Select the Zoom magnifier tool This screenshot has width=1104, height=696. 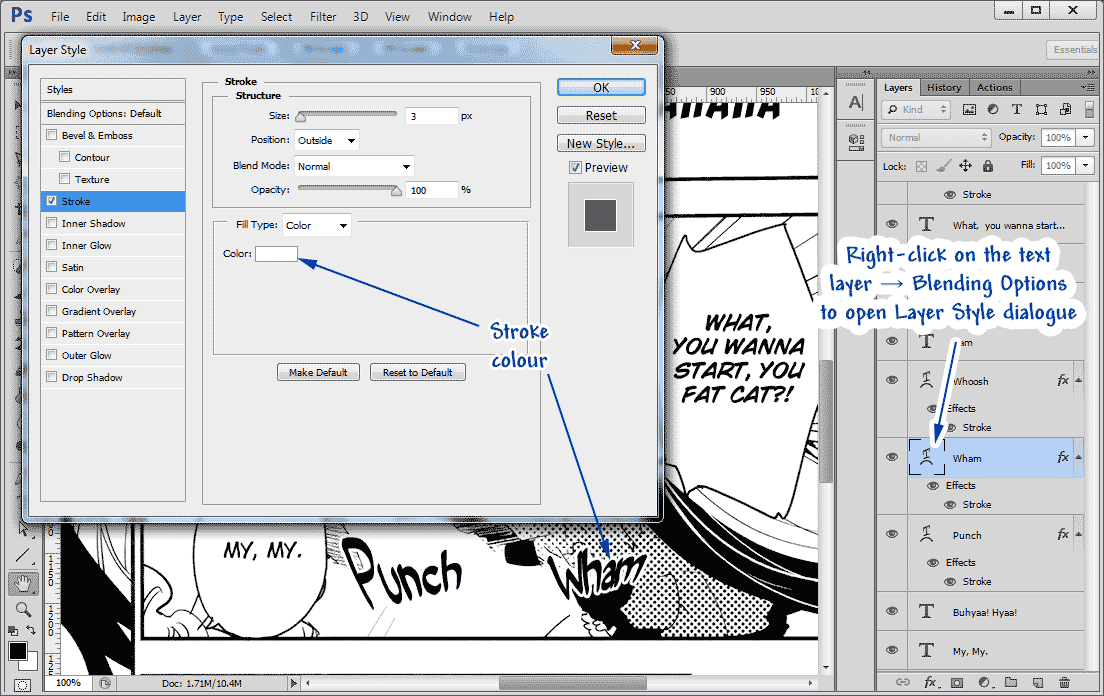pos(23,609)
